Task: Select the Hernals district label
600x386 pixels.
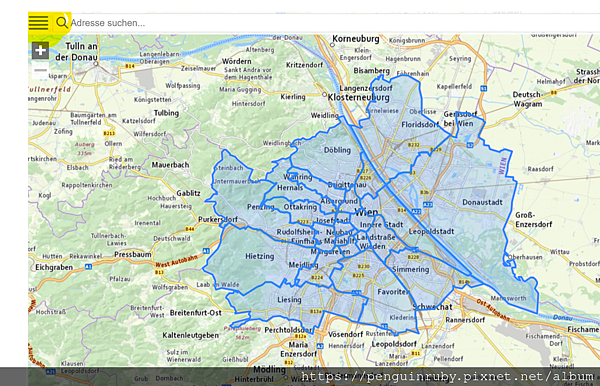Action: coord(290,187)
